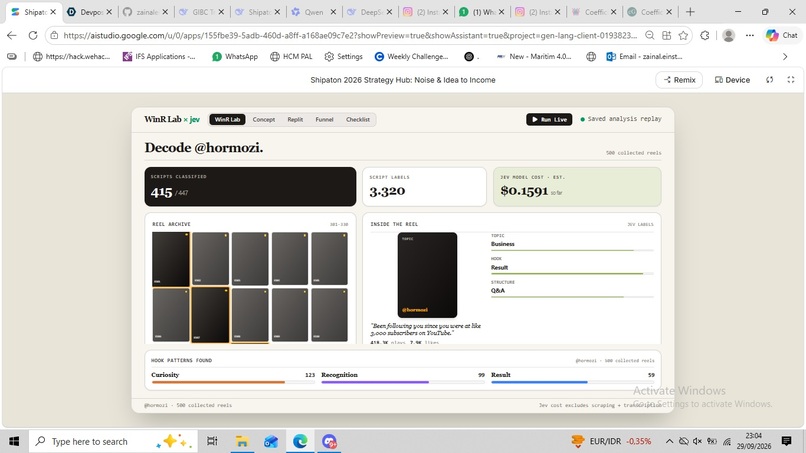806x453 pixels.
Task: Open the EUR/IDR taskbar widget
Action: pyautogui.click(x=611, y=441)
